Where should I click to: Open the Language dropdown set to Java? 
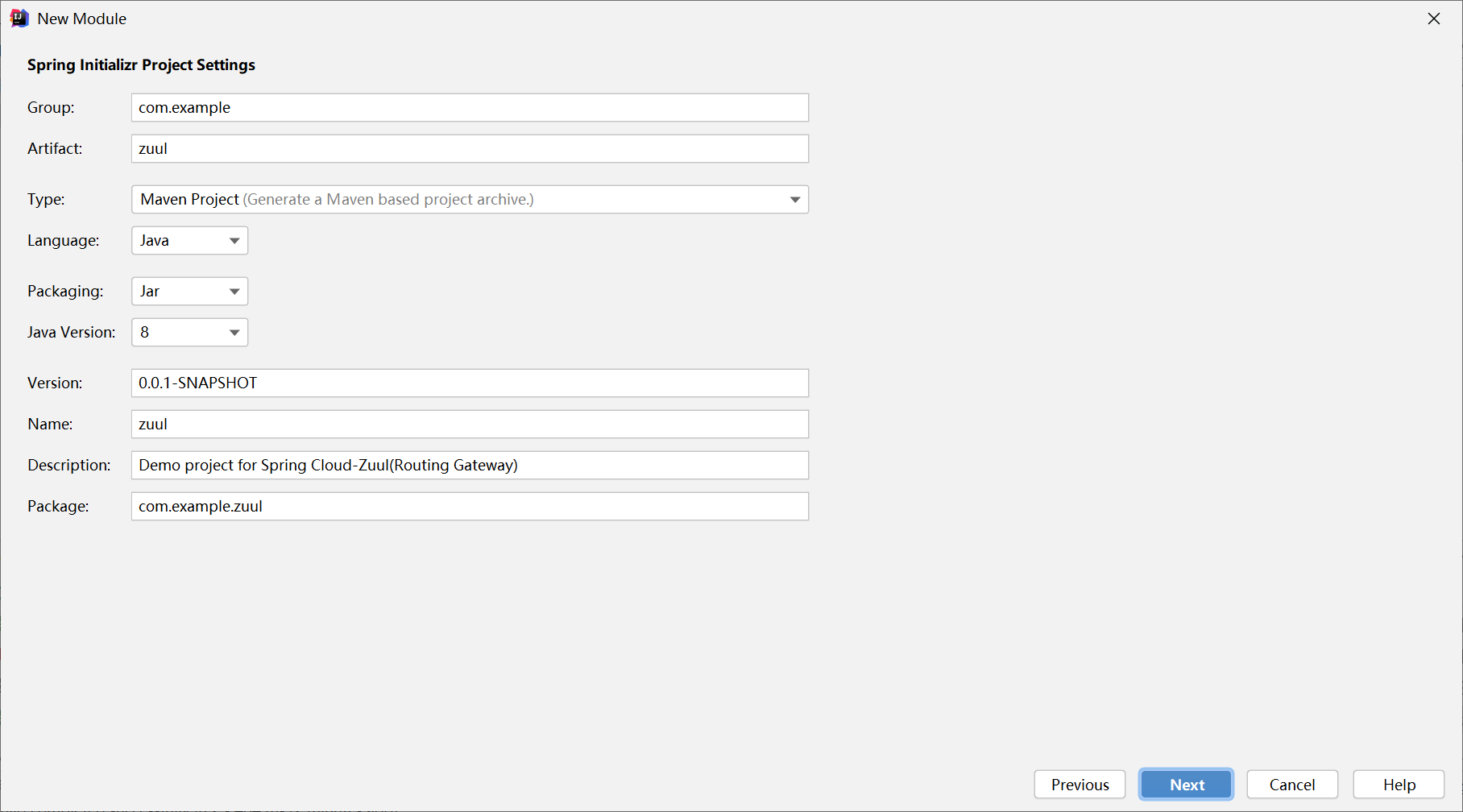pos(189,240)
